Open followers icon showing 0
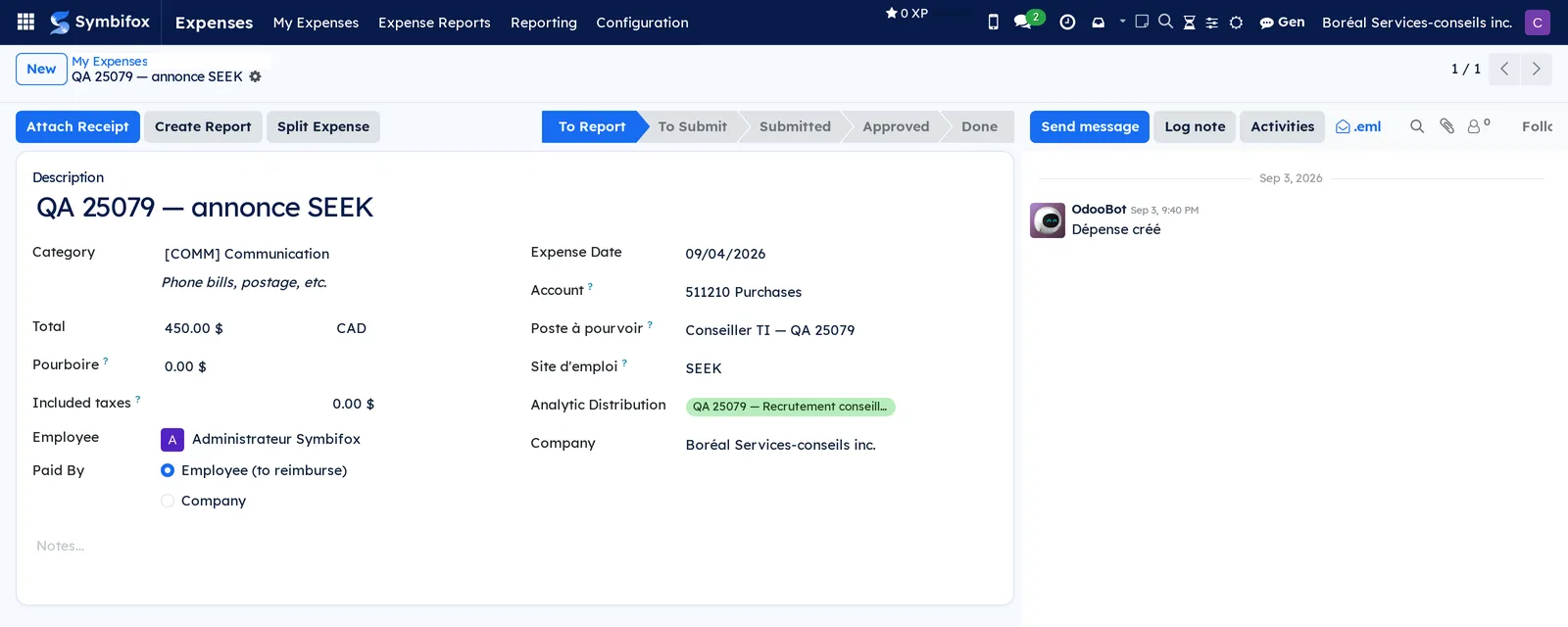 click(x=1478, y=125)
